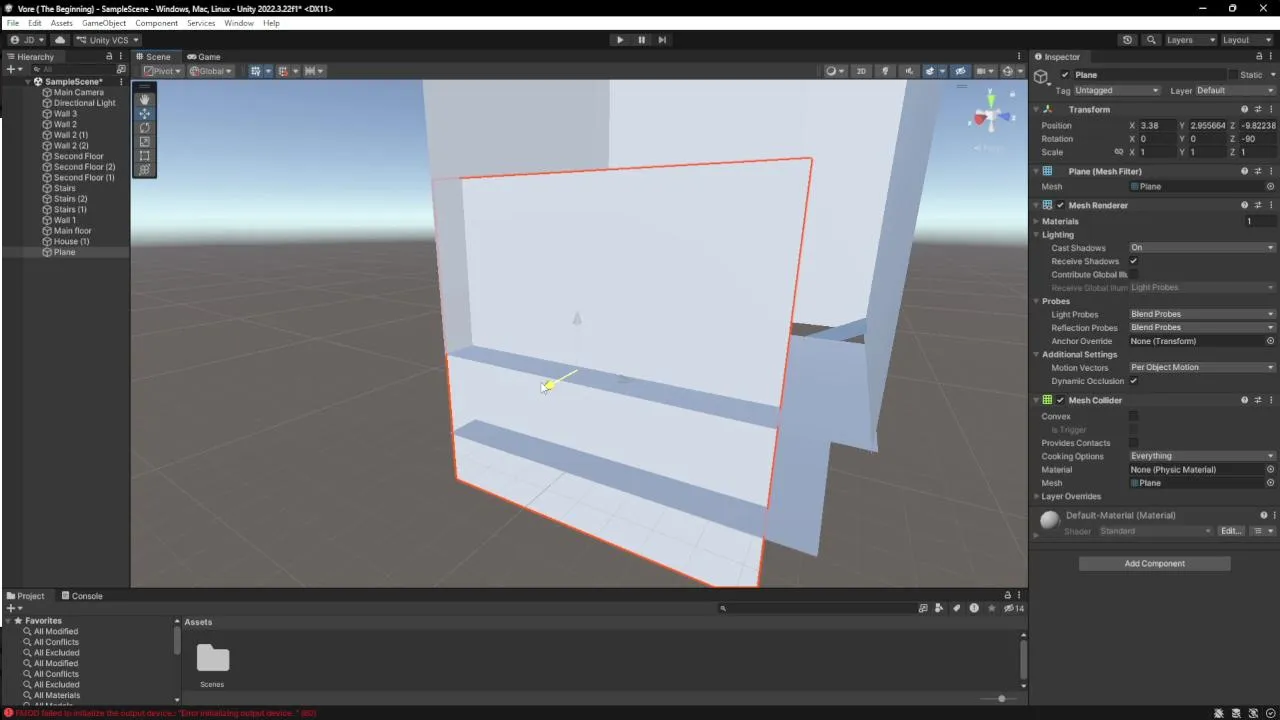Open draw mode shading dropdown
Image resolution: width=1280 pixels, height=720 pixels.
click(x=834, y=71)
